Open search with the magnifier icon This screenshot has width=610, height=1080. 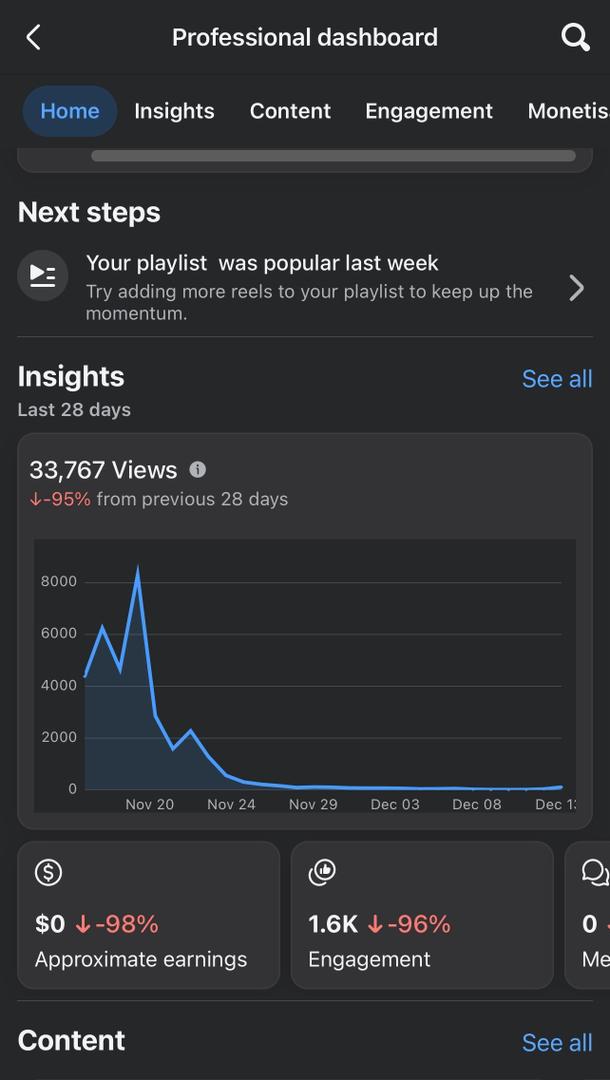tap(575, 38)
